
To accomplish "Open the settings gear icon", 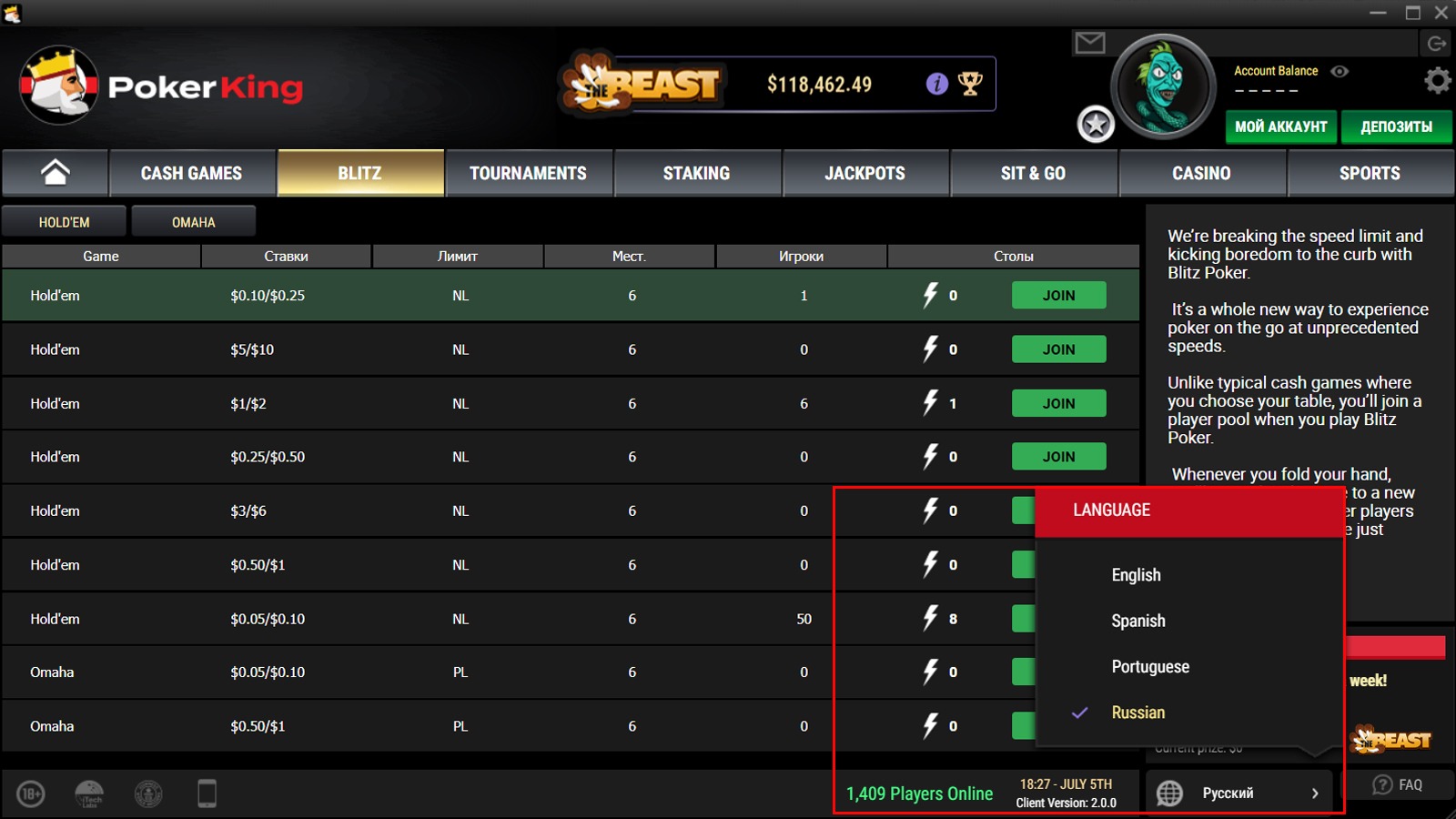I will (1438, 81).
